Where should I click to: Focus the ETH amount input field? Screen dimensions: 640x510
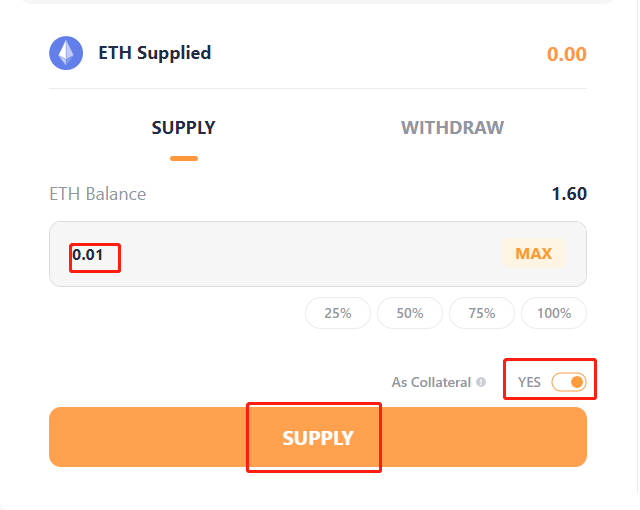280,254
